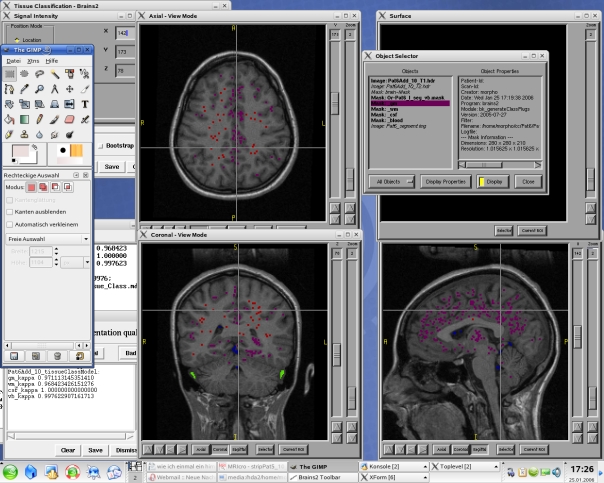Select the Move tool in toolbox
604x483 pixels.
click(69, 88)
